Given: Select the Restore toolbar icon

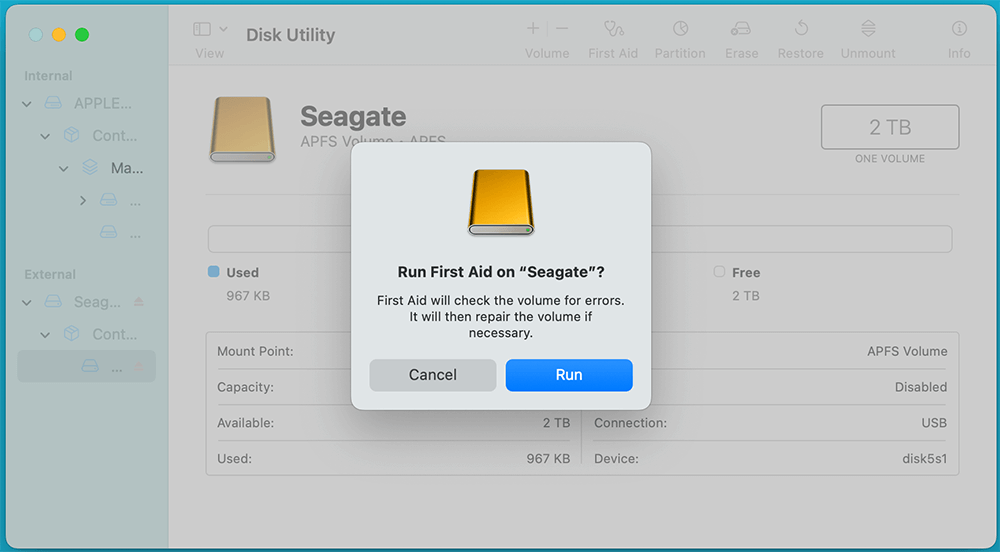Looking at the screenshot, I should (x=801, y=28).
